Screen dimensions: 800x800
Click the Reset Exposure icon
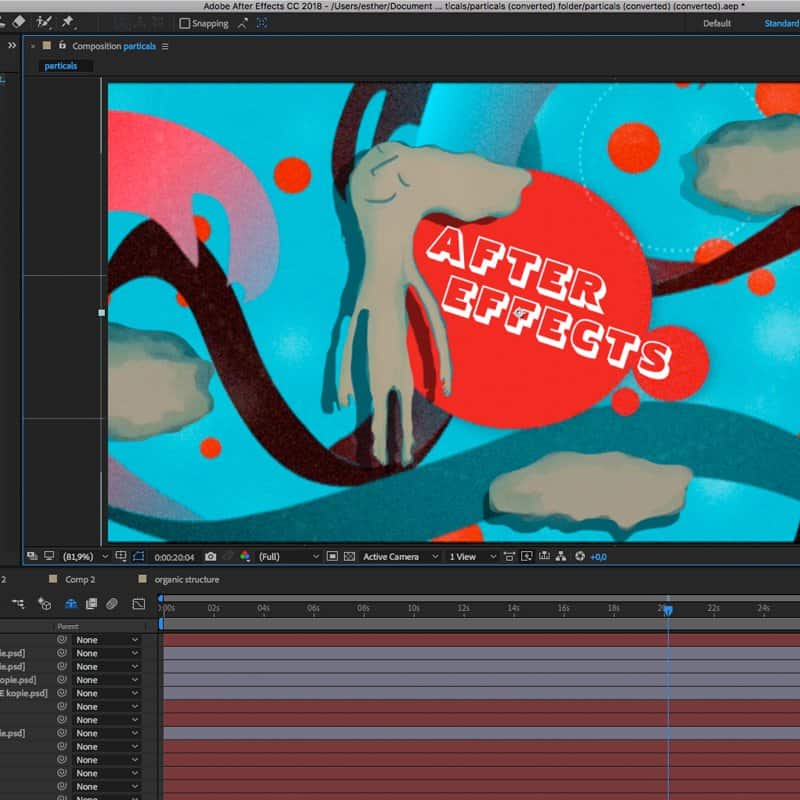(x=580, y=556)
